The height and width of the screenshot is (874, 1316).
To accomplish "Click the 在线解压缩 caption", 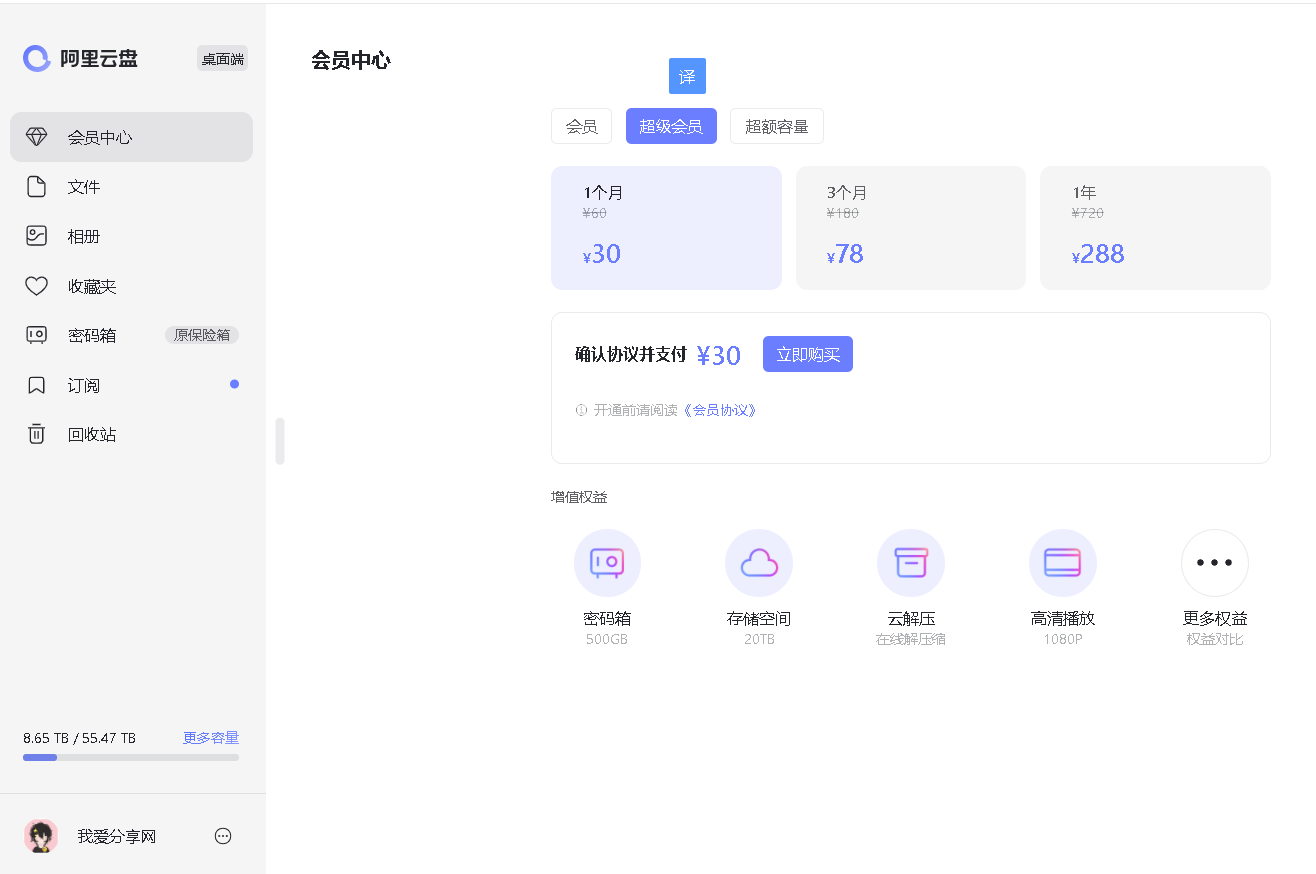I will (x=911, y=639).
